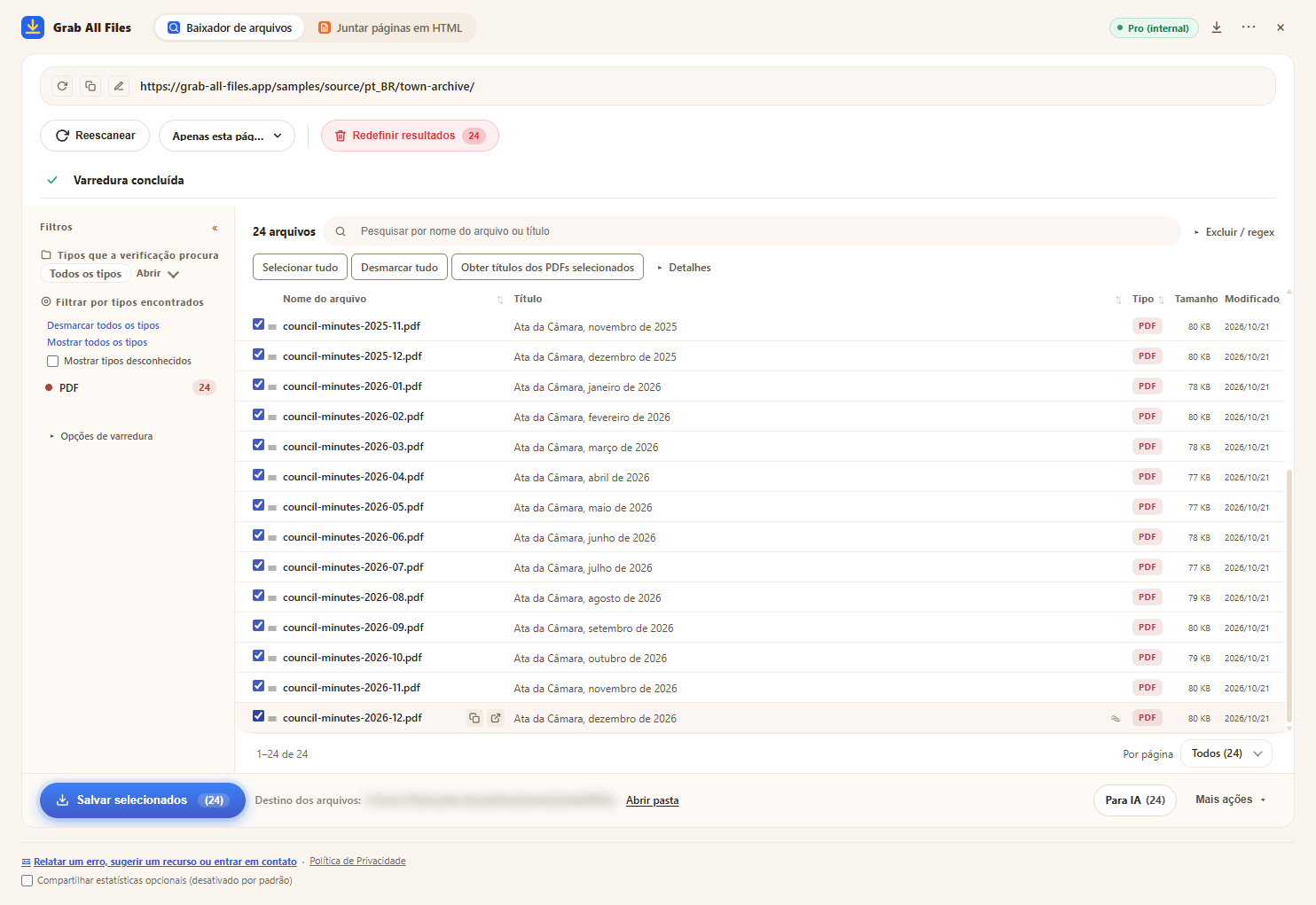Click the mail icon by the report link

[x=26, y=862]
